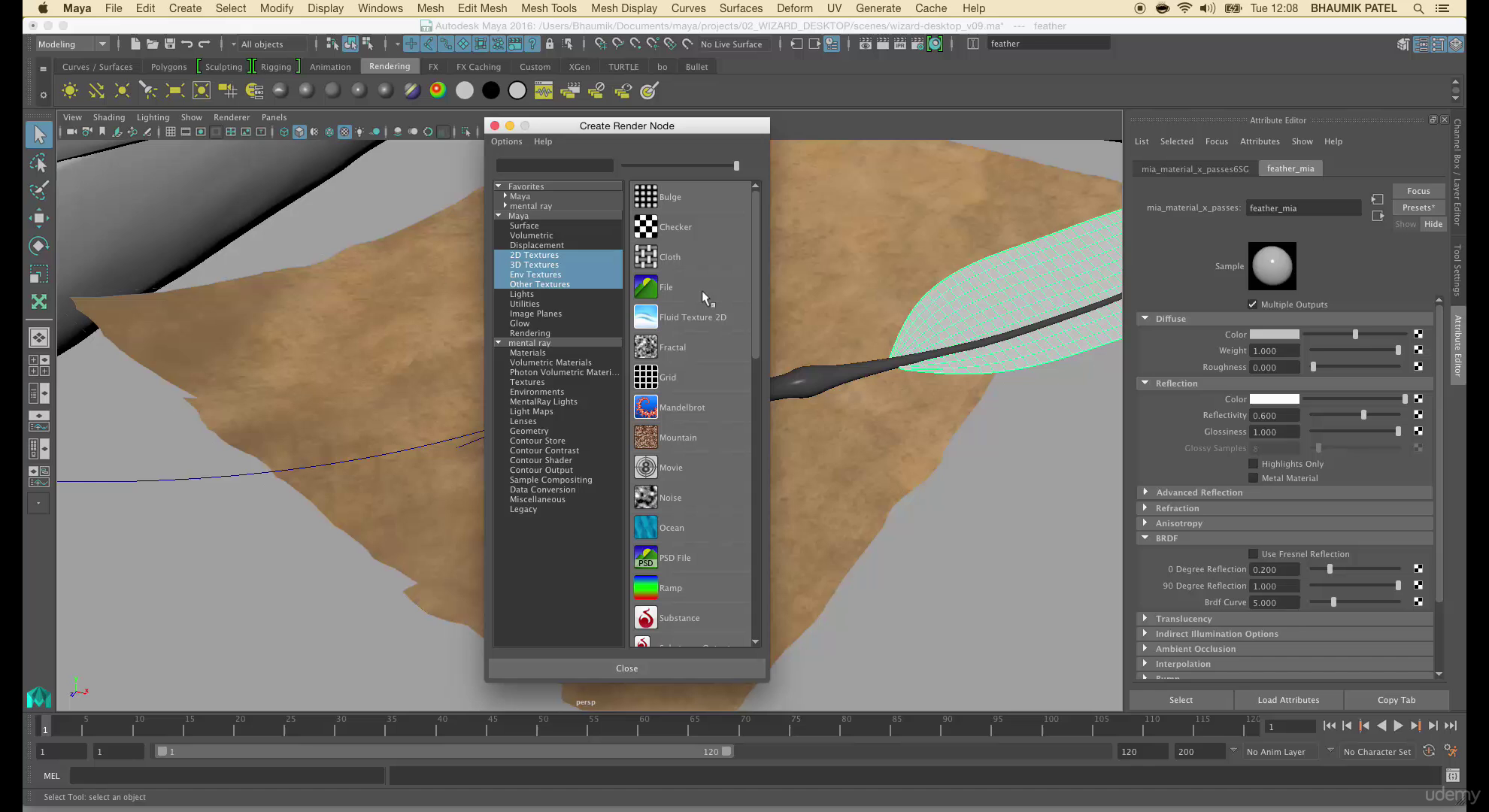The width and height of the screenshot is (1489, 812).
Task: Expand the Ambient Occlusion section
Action: pyautogui.click(x=1145, y=648)
